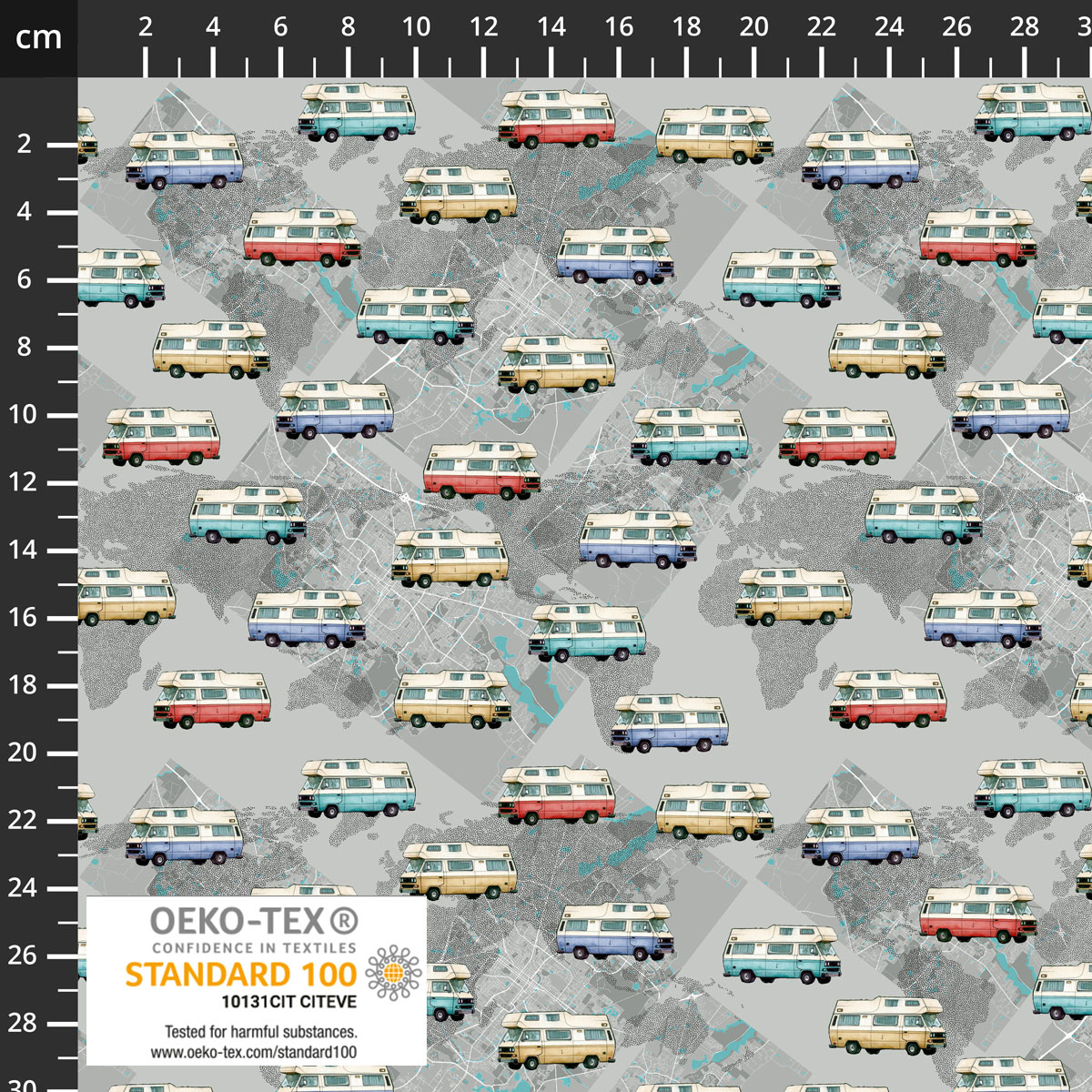Click the cm unit label in the corner
Image resolution: width=1092 pixels, height=1092 pixels.
point(38,38)
